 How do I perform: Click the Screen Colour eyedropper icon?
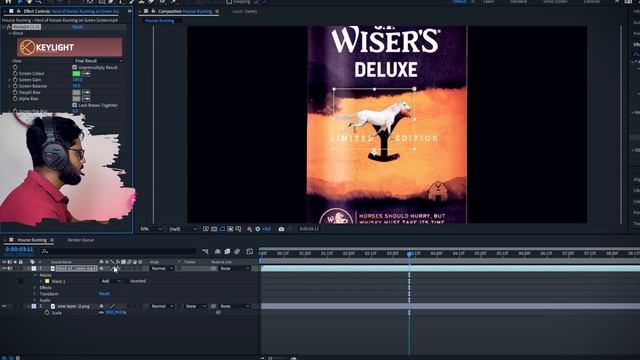[86, 73]
